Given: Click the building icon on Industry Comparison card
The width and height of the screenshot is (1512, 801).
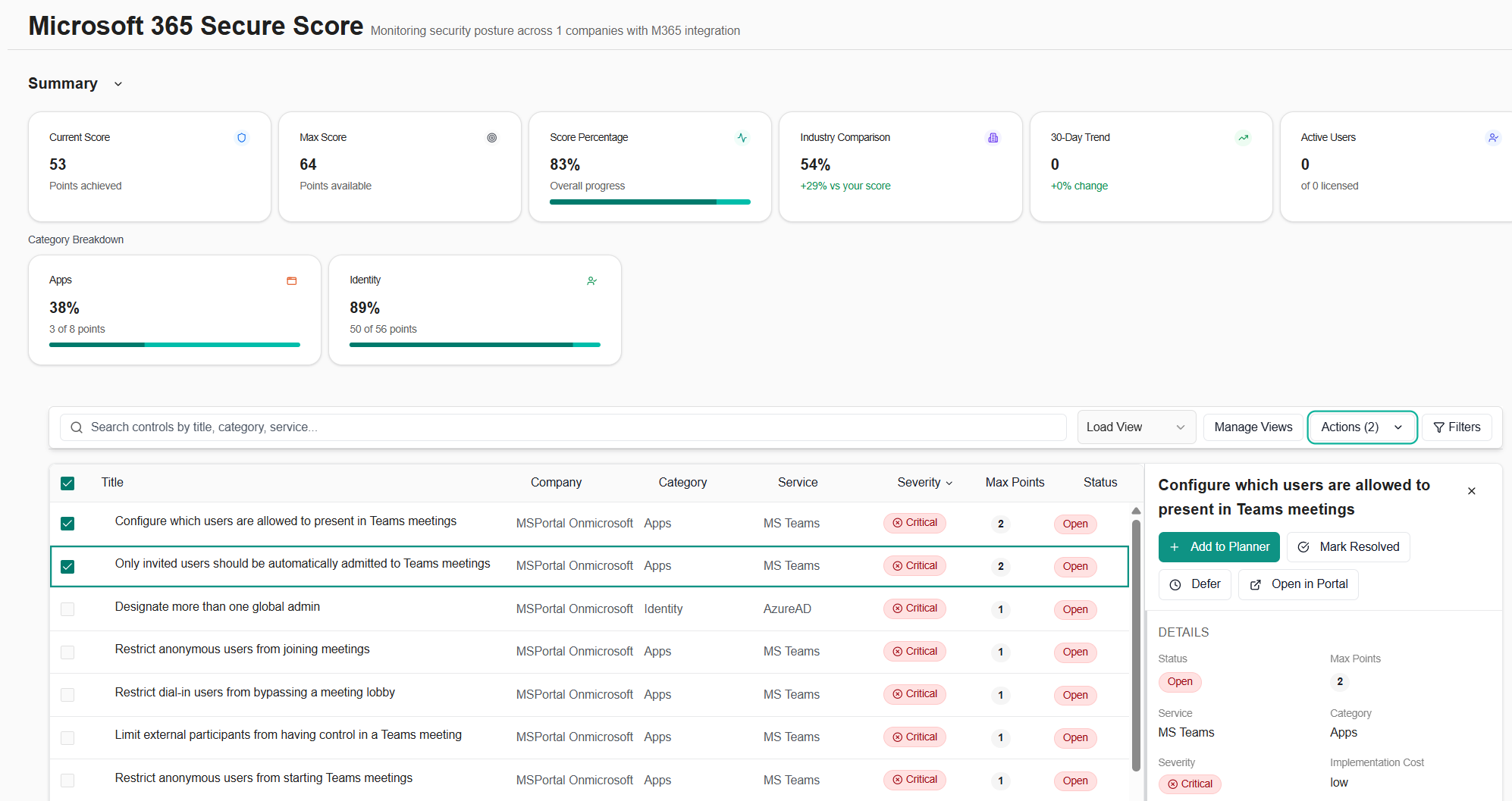Looking at the screenshot, I should 993,138.
